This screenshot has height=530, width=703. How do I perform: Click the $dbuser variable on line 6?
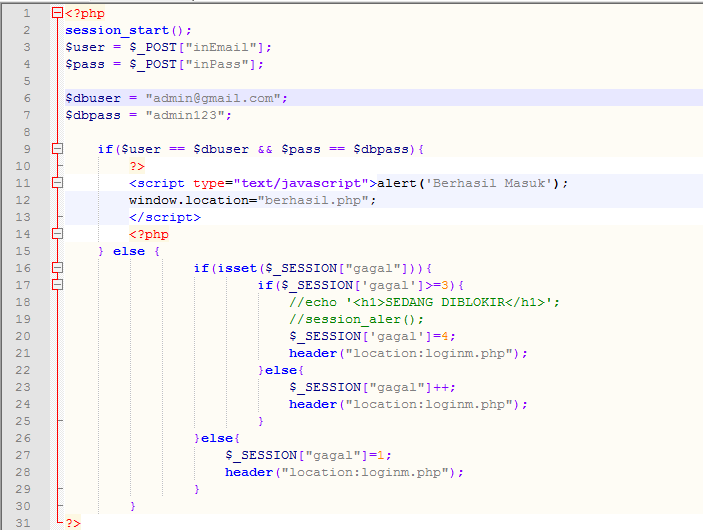[93, 98]
